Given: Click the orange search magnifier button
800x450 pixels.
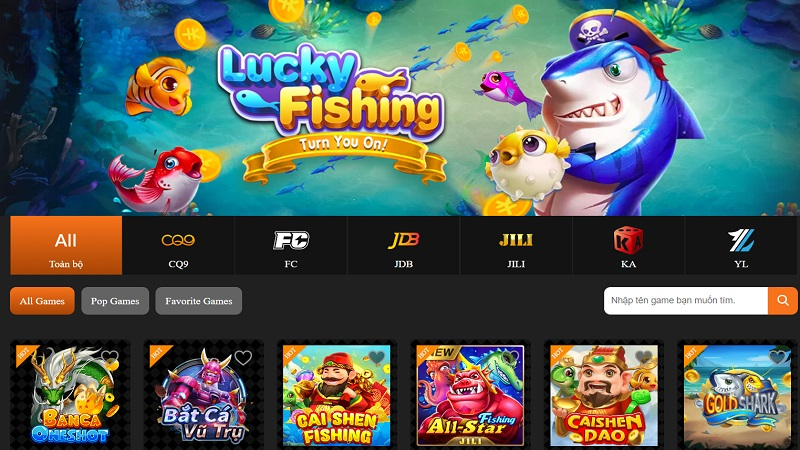Looking at the screenshot, I should [782, 301].
